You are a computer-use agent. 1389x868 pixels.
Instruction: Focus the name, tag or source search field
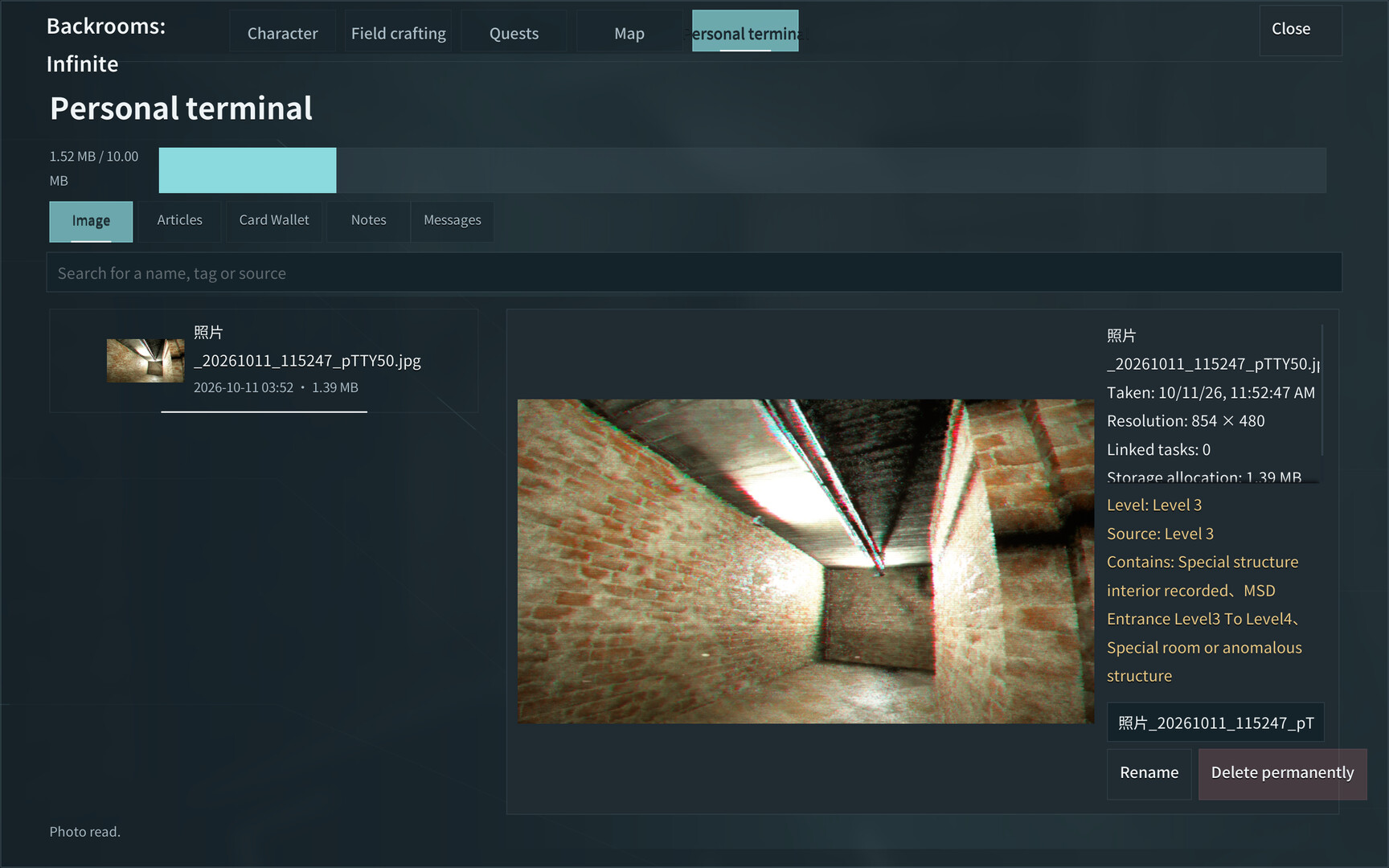(694, 272)
